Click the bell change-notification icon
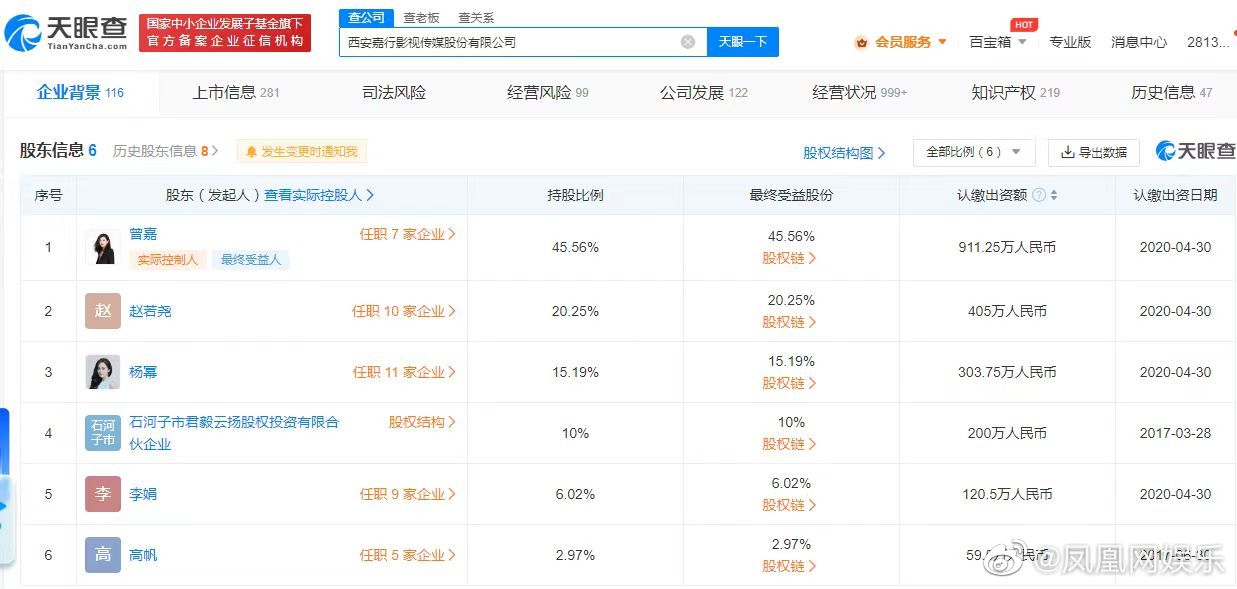1237x589 pixels. [x=251, y=152]
